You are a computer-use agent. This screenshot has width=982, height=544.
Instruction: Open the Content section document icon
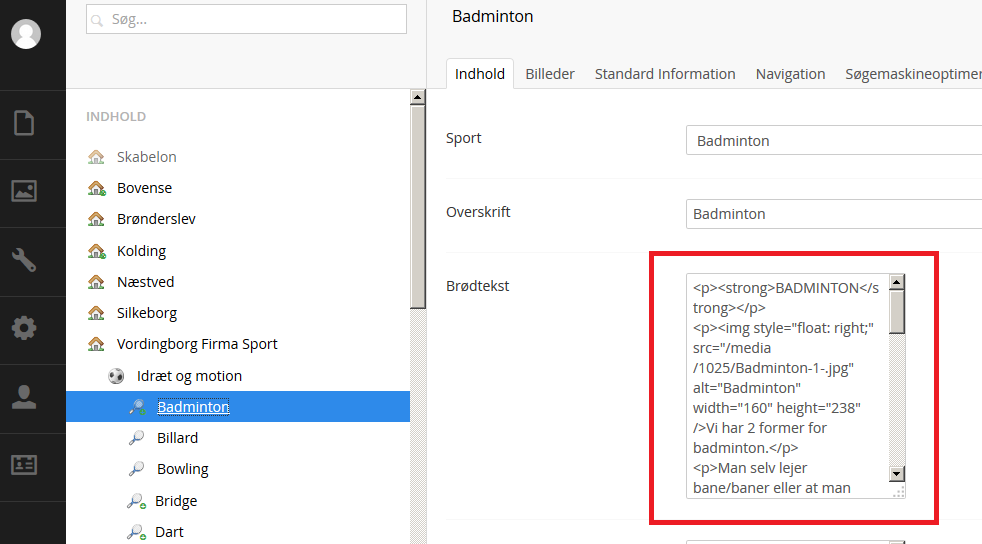[x=24, y=123]
